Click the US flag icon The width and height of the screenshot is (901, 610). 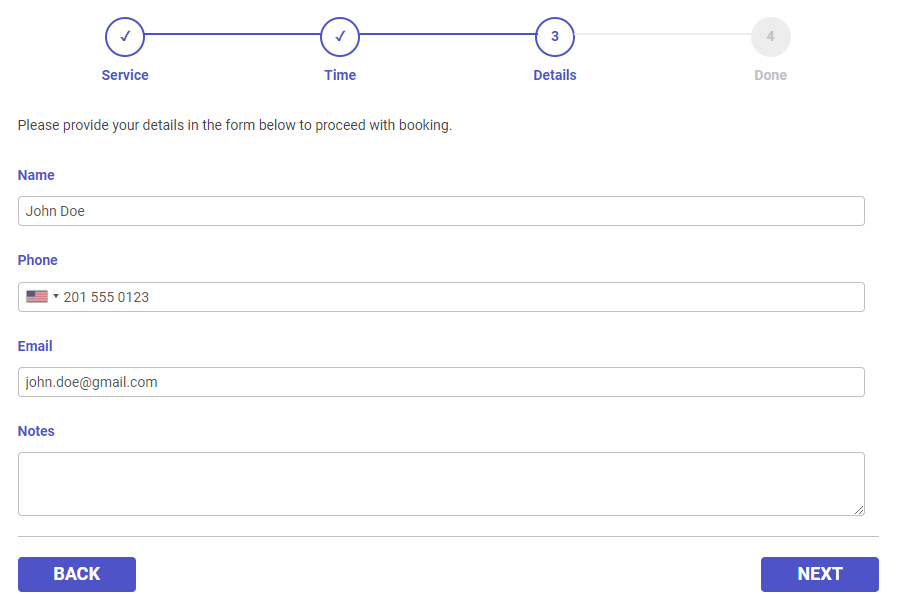point(37,297)
